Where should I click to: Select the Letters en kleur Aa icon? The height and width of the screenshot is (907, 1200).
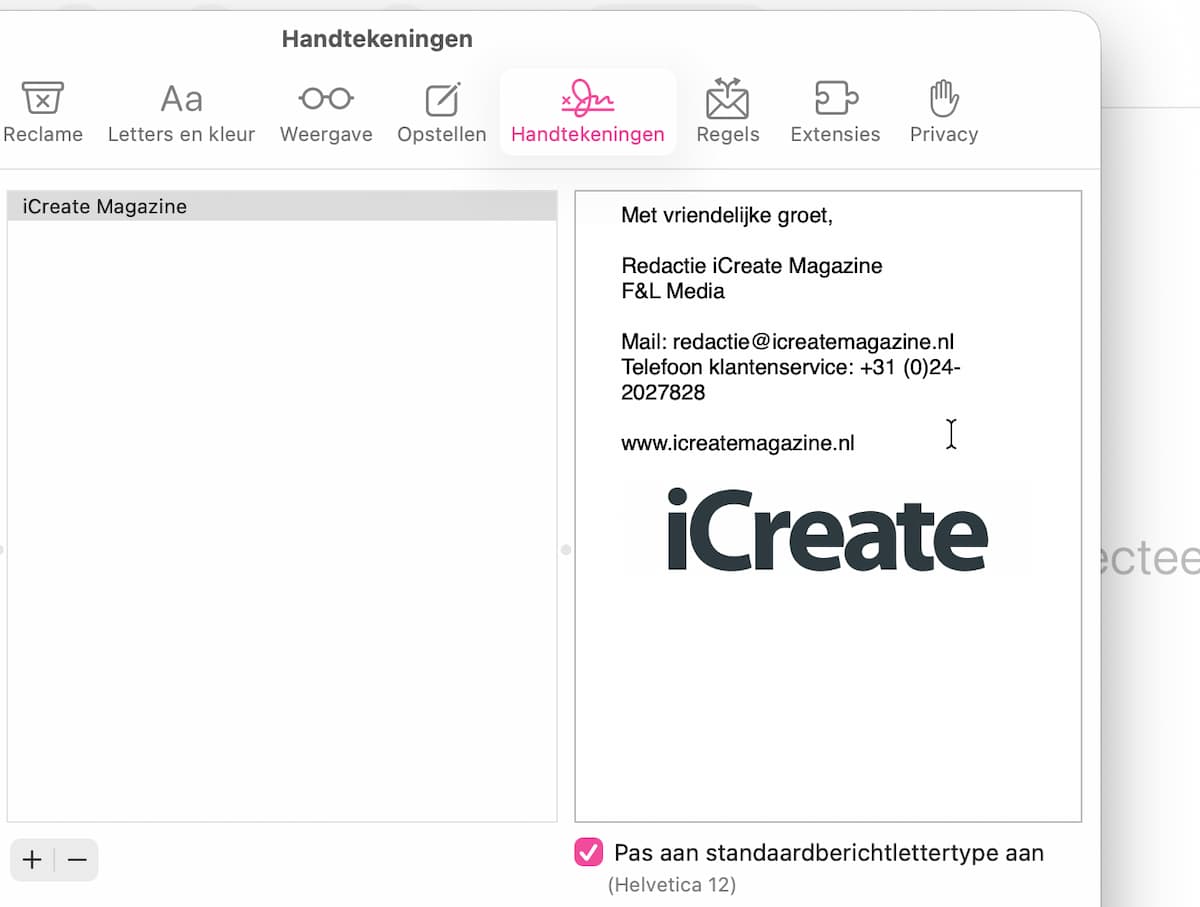(x=181, y=99)
